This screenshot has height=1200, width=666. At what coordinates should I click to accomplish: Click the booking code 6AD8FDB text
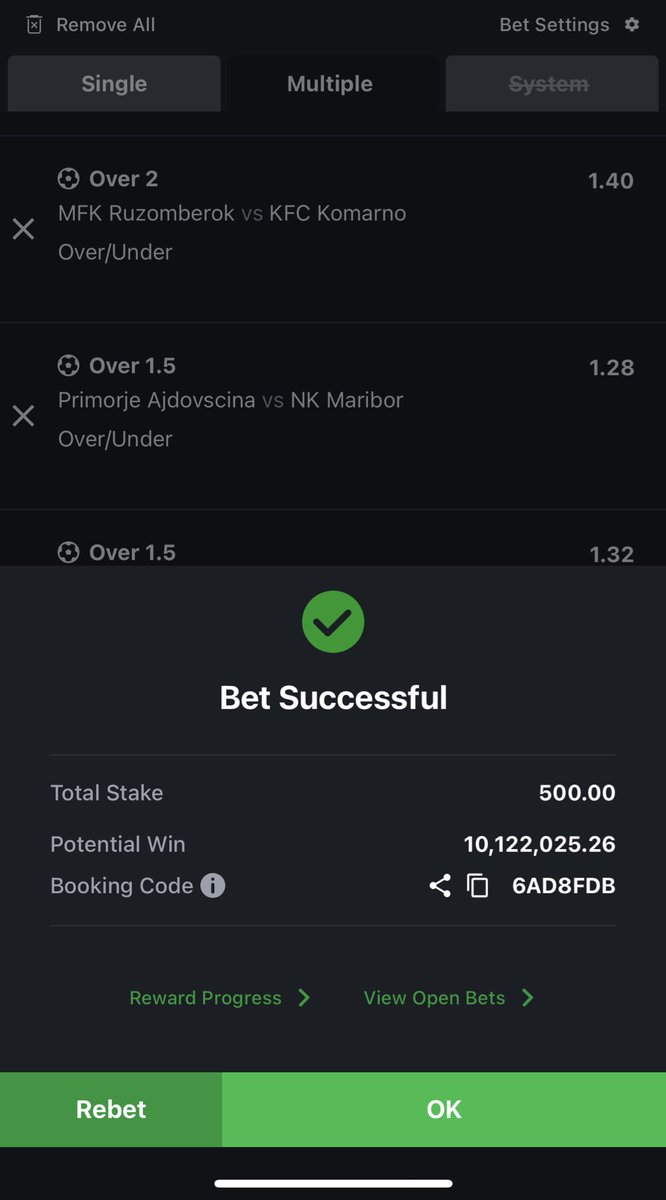tap(563, 885)
